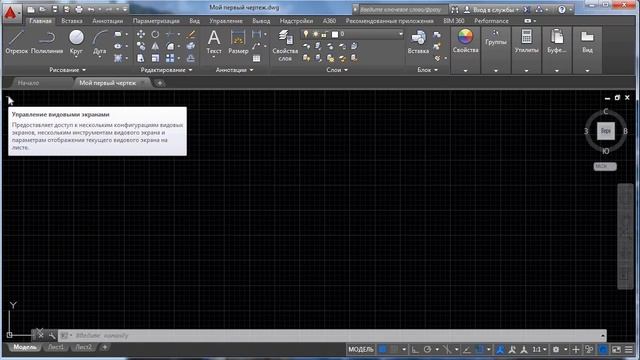Open the Управление ribbon tab
This screenshot has height=360, width=640.
226,21
